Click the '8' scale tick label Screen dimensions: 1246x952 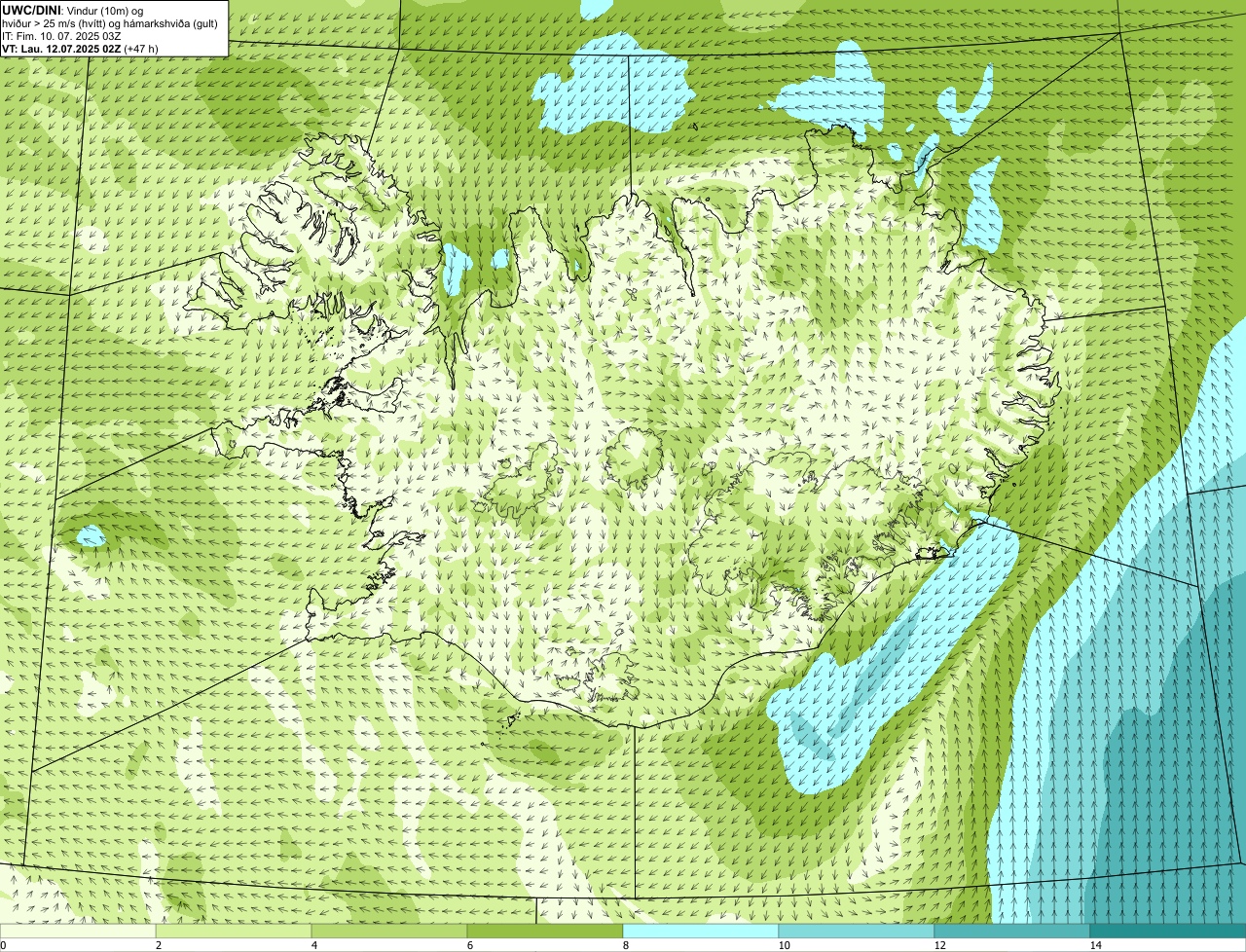(x=626, y=945)
